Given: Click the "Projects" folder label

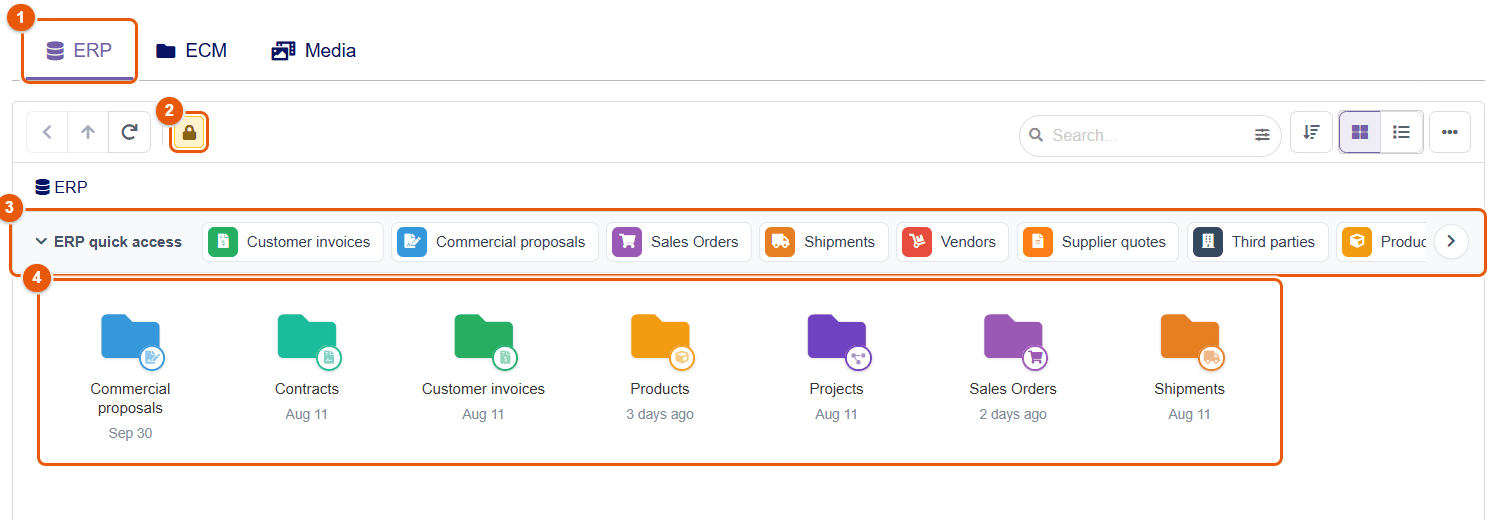Looking at the screenshot, I should (837, 389).
